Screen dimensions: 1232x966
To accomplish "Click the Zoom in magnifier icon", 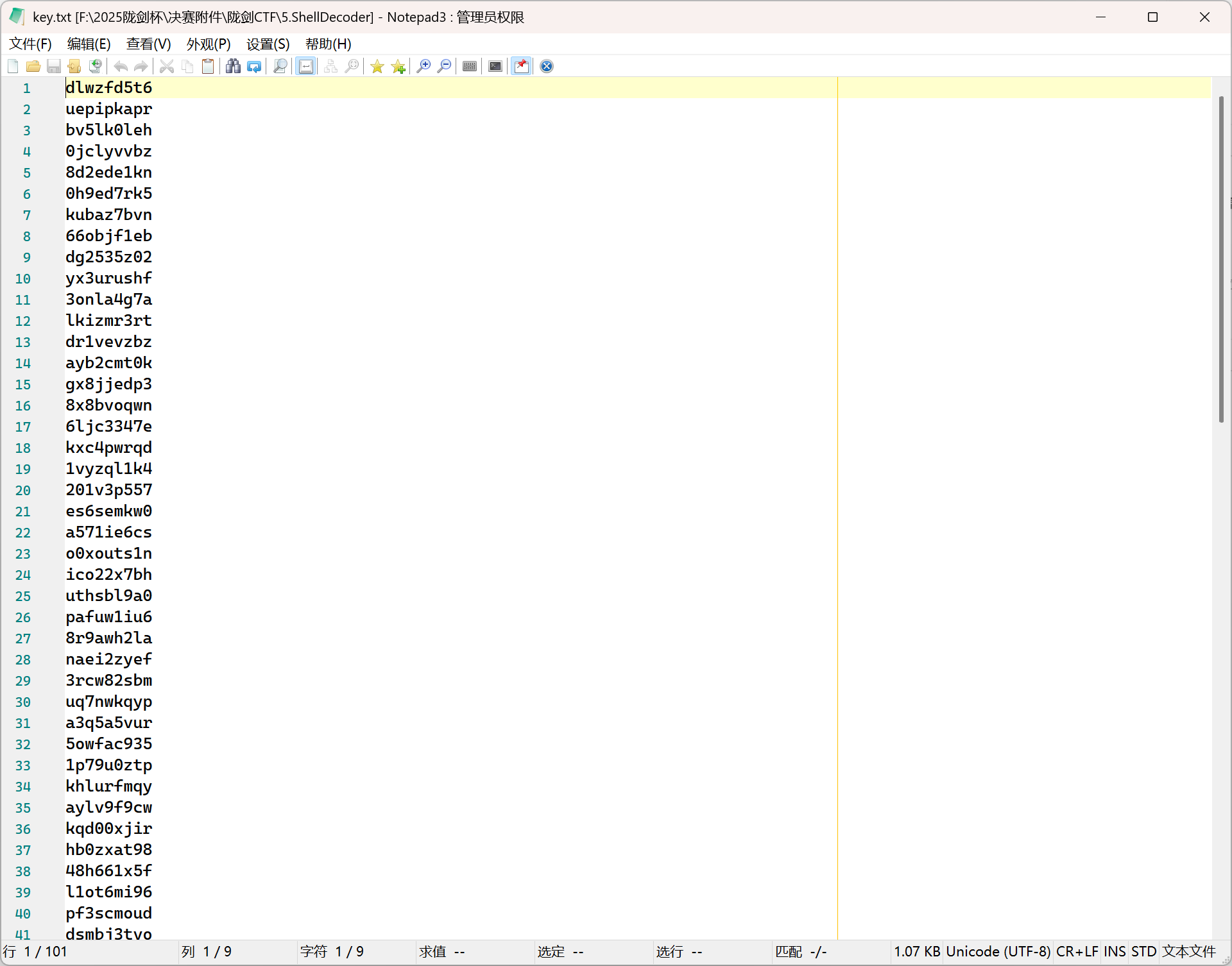I will (x=424, y=66).
